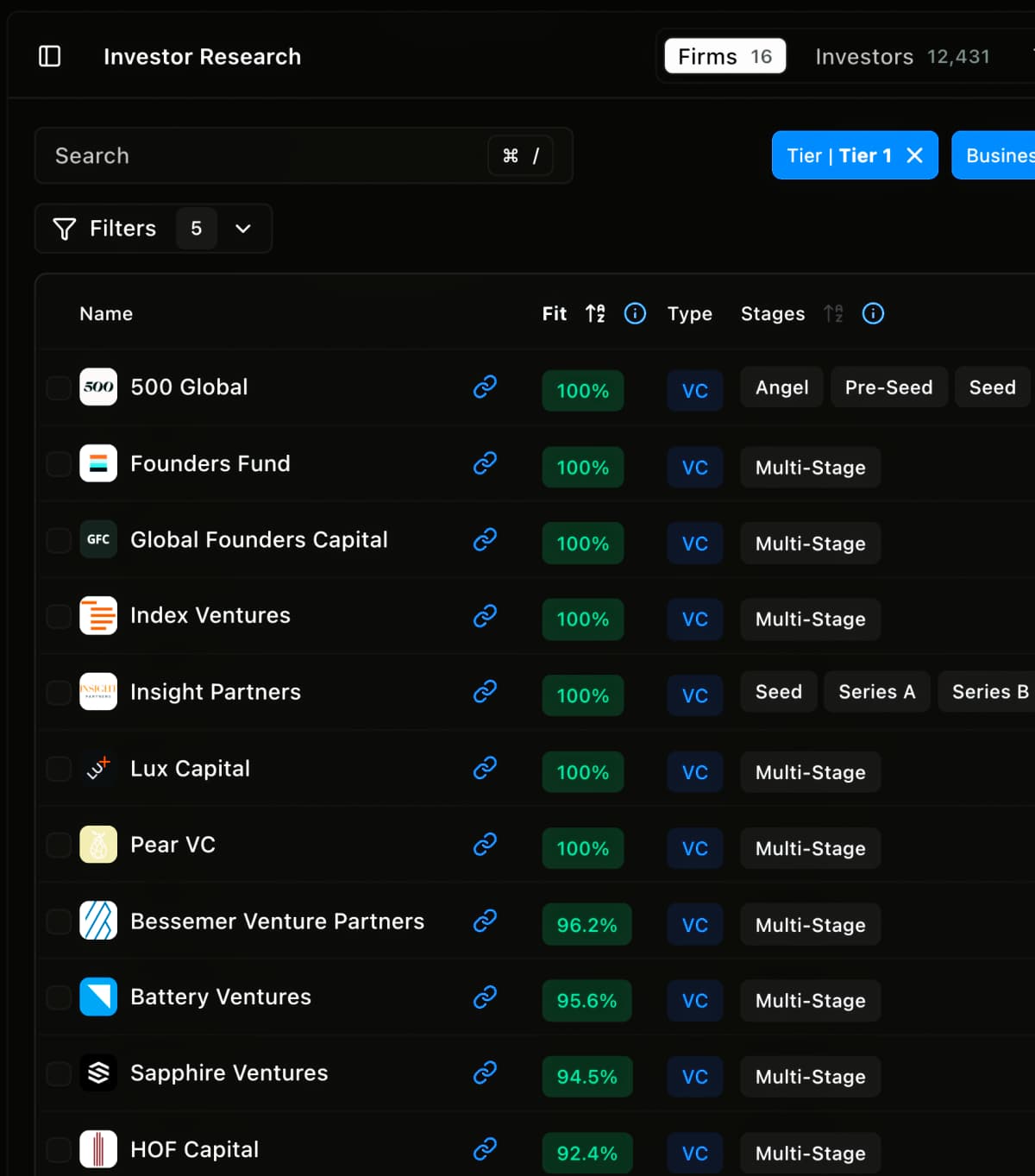Click the Sapphire Ventures link icon
Image resolution: width=1035 pixels, height=1176 pixels.
[x=485, y=1072]
